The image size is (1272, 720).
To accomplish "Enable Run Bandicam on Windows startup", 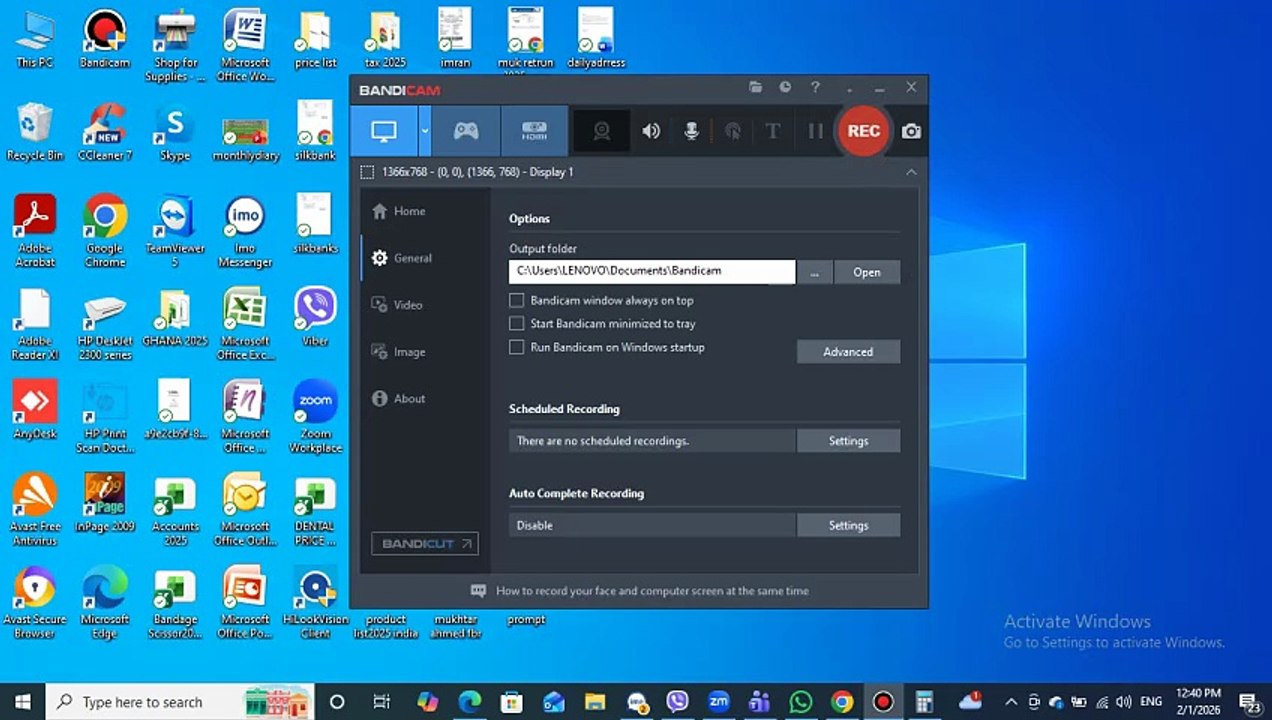I will 517,348.
